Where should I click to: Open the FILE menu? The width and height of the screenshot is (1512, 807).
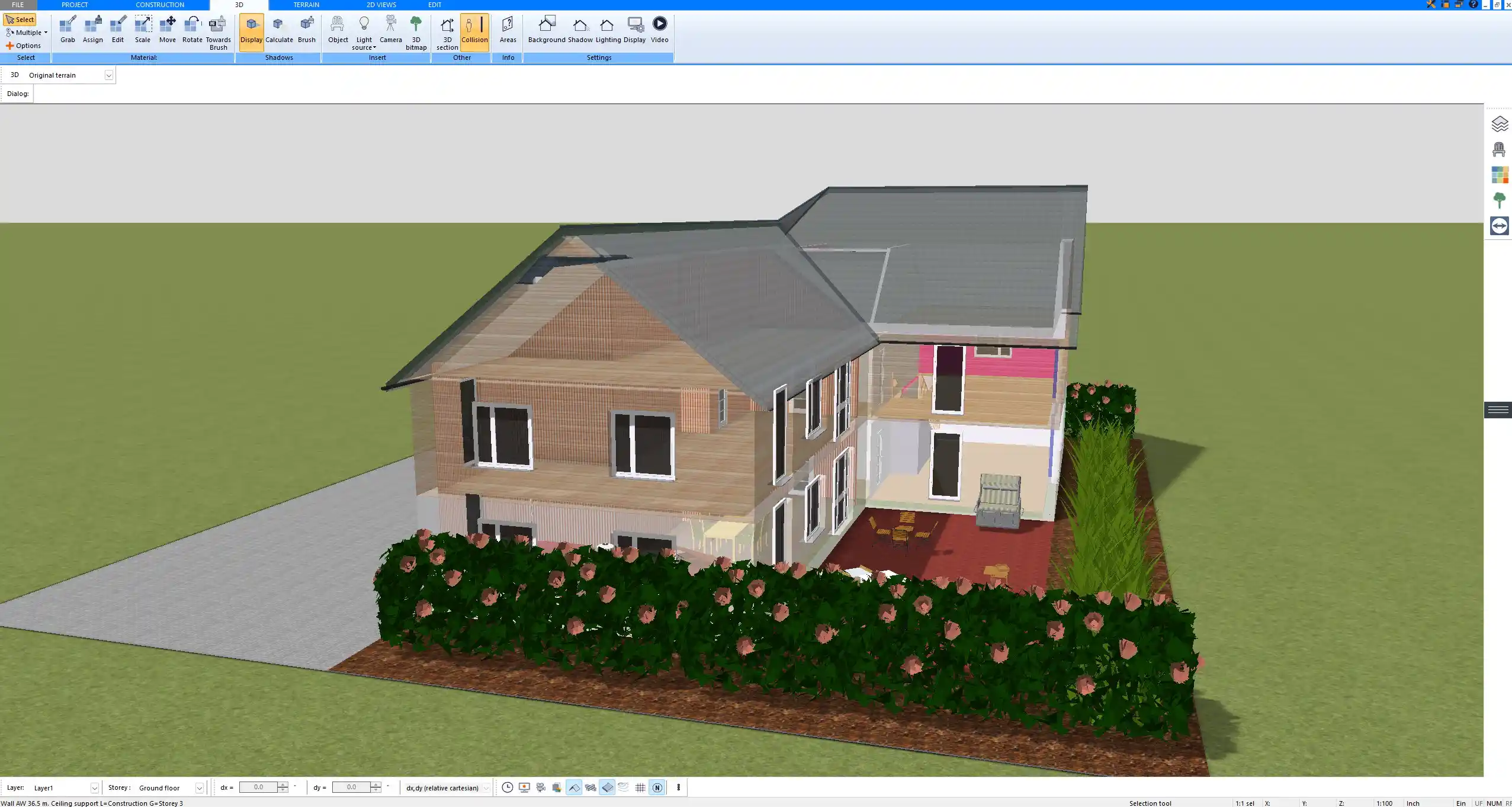tap(17, 4)
